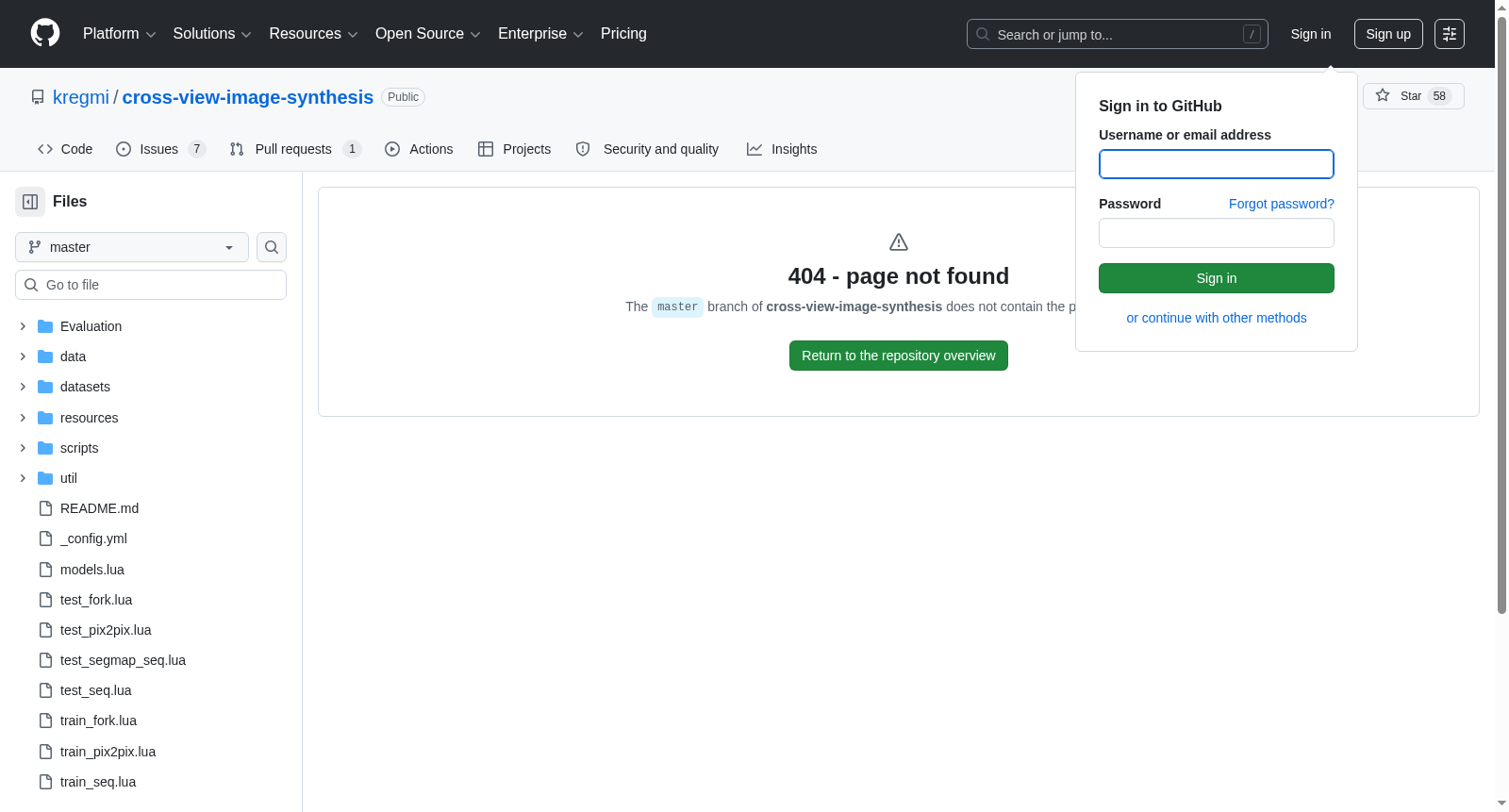Switch to the Actions tab
Viewport: 1509px width, 812px height.
[419, 149]
